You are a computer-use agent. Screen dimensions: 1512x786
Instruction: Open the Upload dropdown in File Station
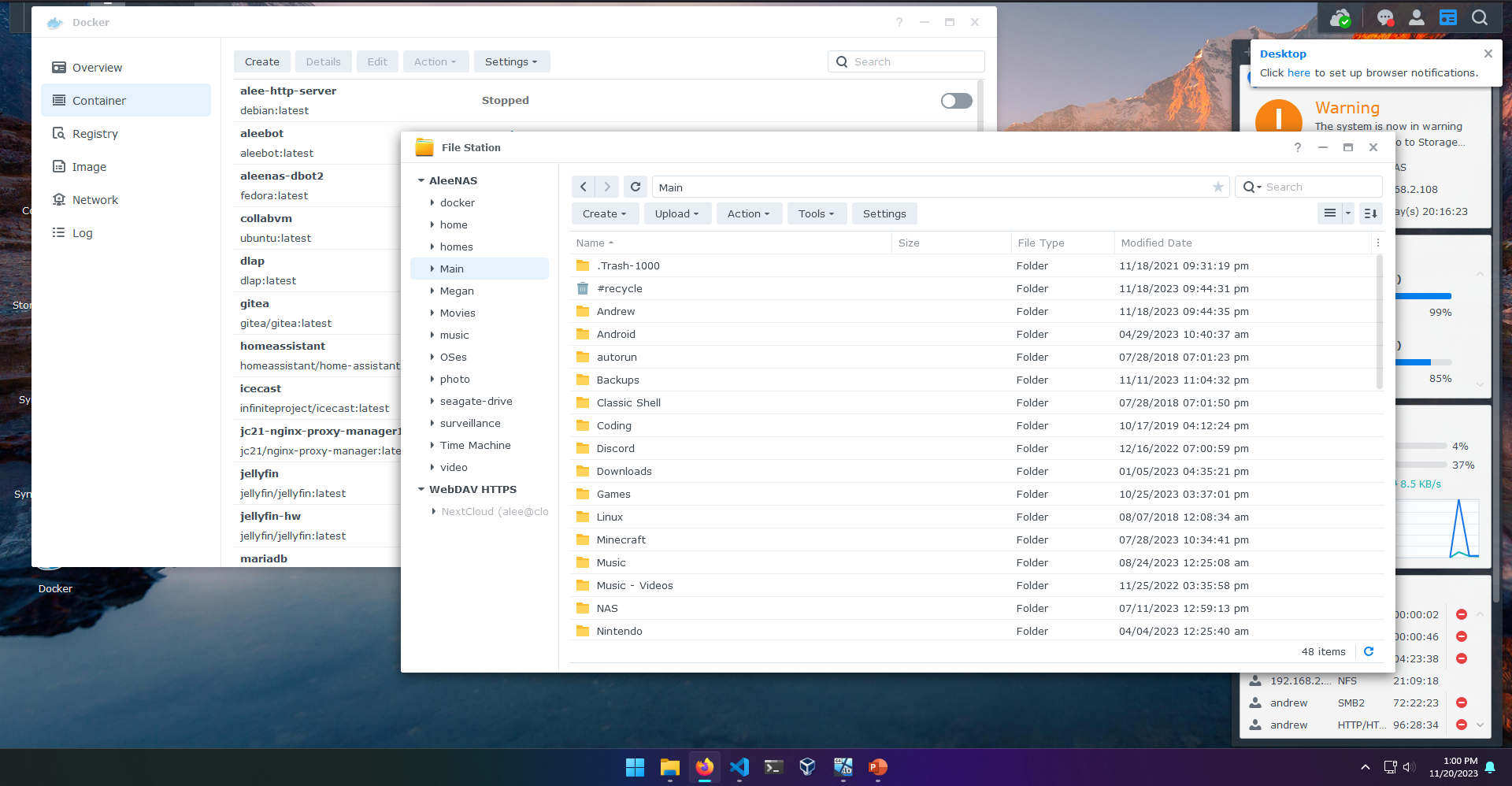pos(676,213)
